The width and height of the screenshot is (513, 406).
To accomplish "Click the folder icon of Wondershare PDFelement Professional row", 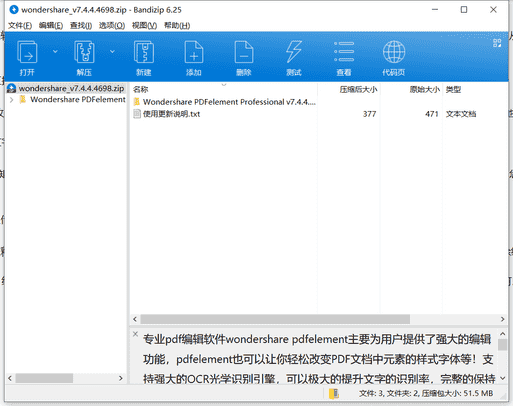I will coord(137,102).
